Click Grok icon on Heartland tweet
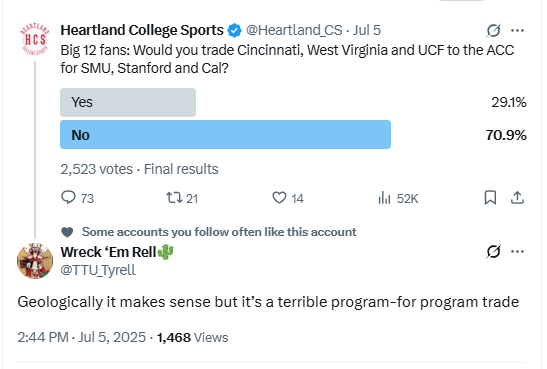This screenshot has height=369, width=547. (494, 30)
